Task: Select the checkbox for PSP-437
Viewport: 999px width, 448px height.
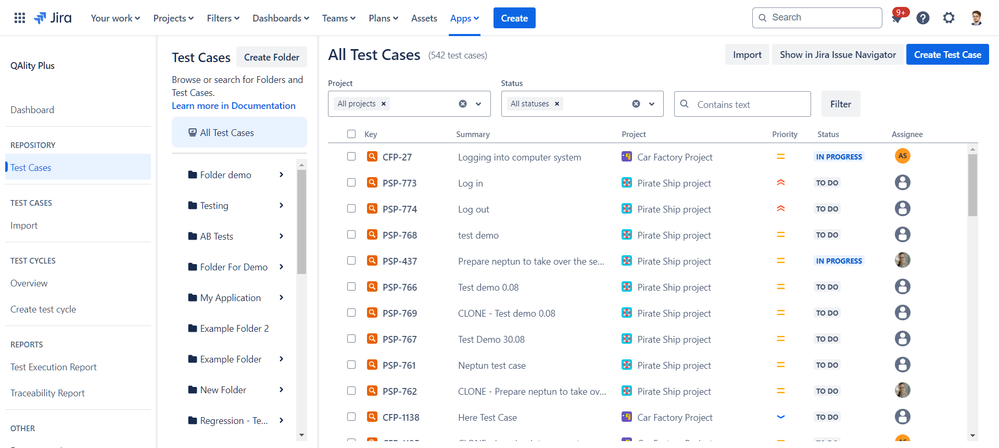Action: 351,261
